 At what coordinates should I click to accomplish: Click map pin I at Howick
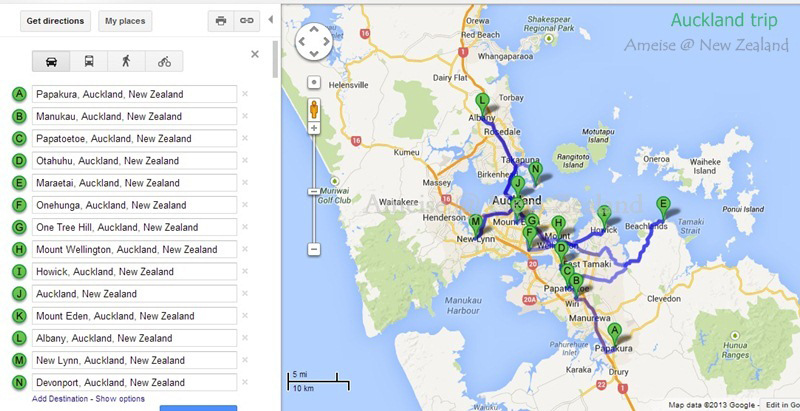[604, 217]
